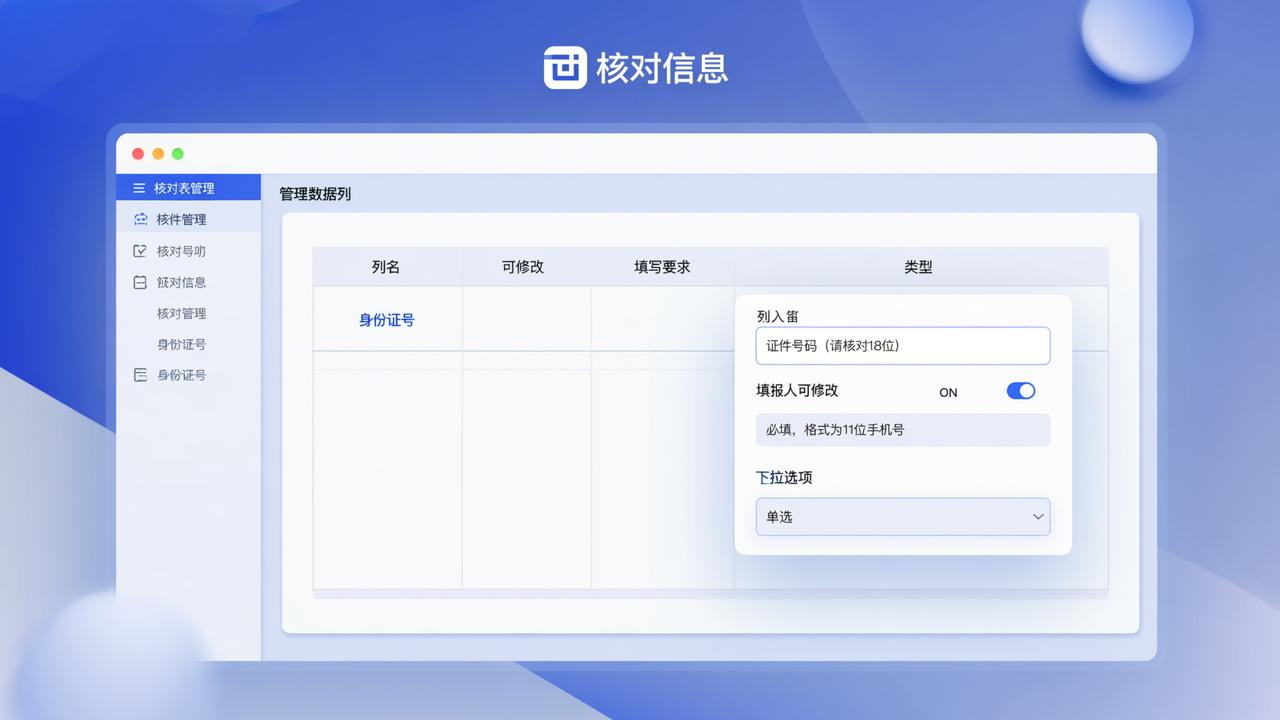Toggle the 填报人可修改 switch off

1021,391
